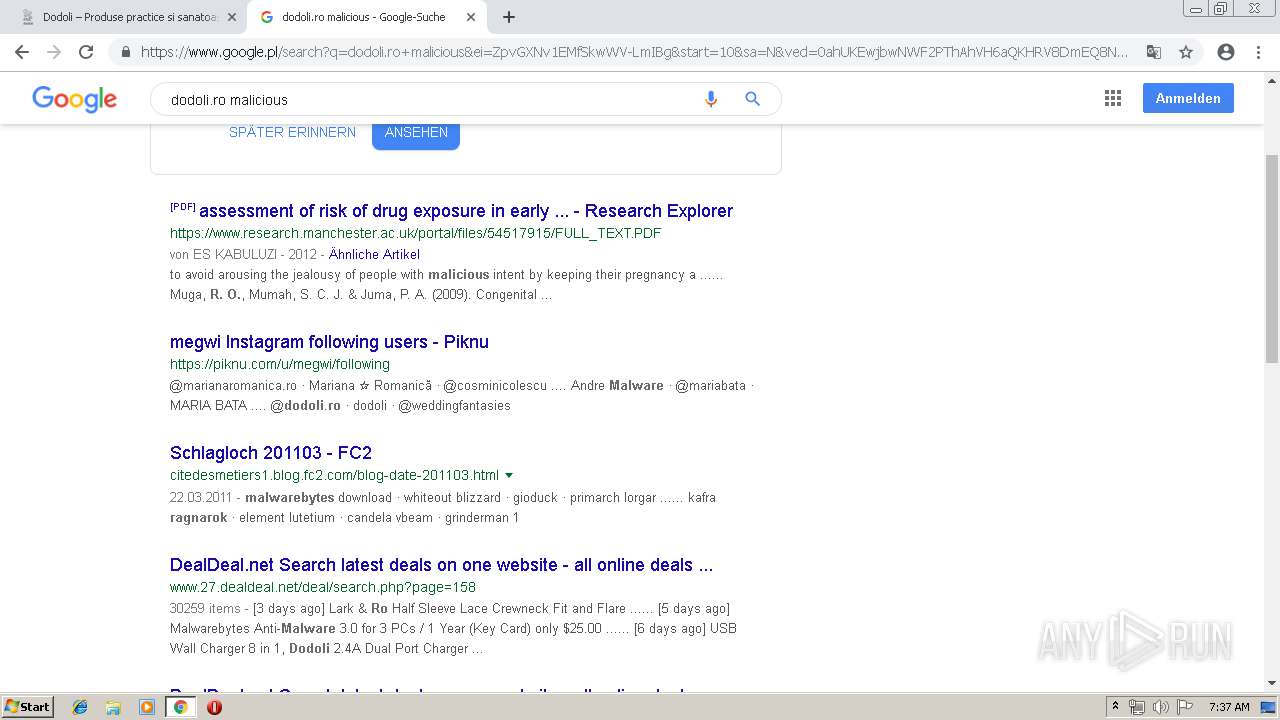Open the network tray icon
Viewport: 1280px width, 720px height.
click(1137, 707)
